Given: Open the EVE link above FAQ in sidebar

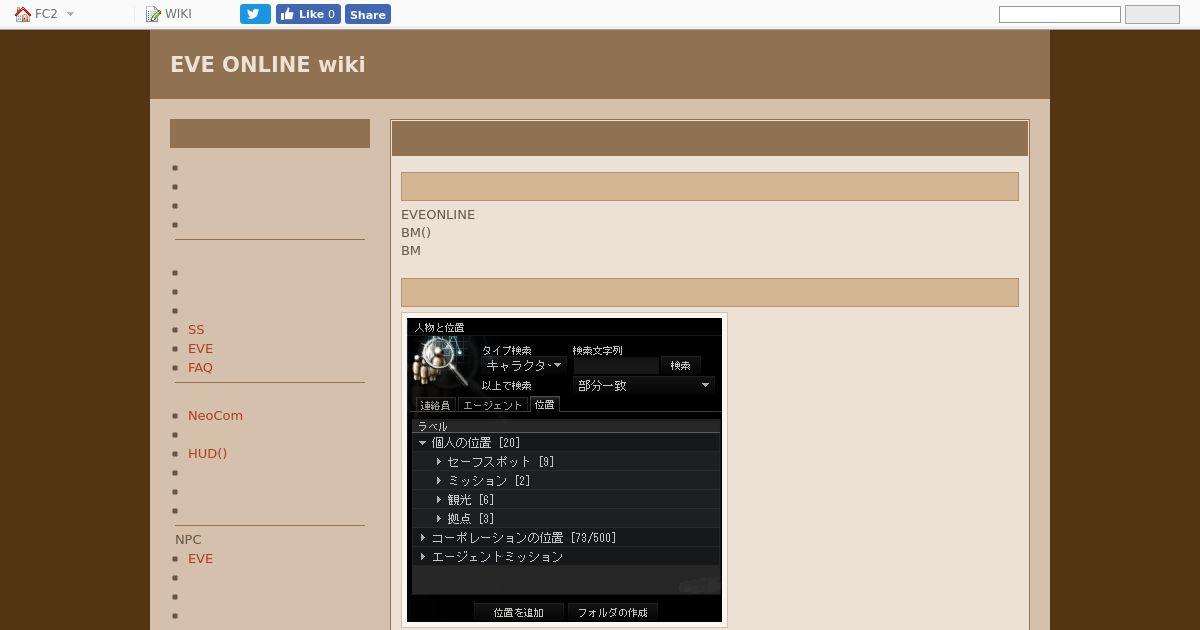Looking at the screenshot, I should click(200, 348).
